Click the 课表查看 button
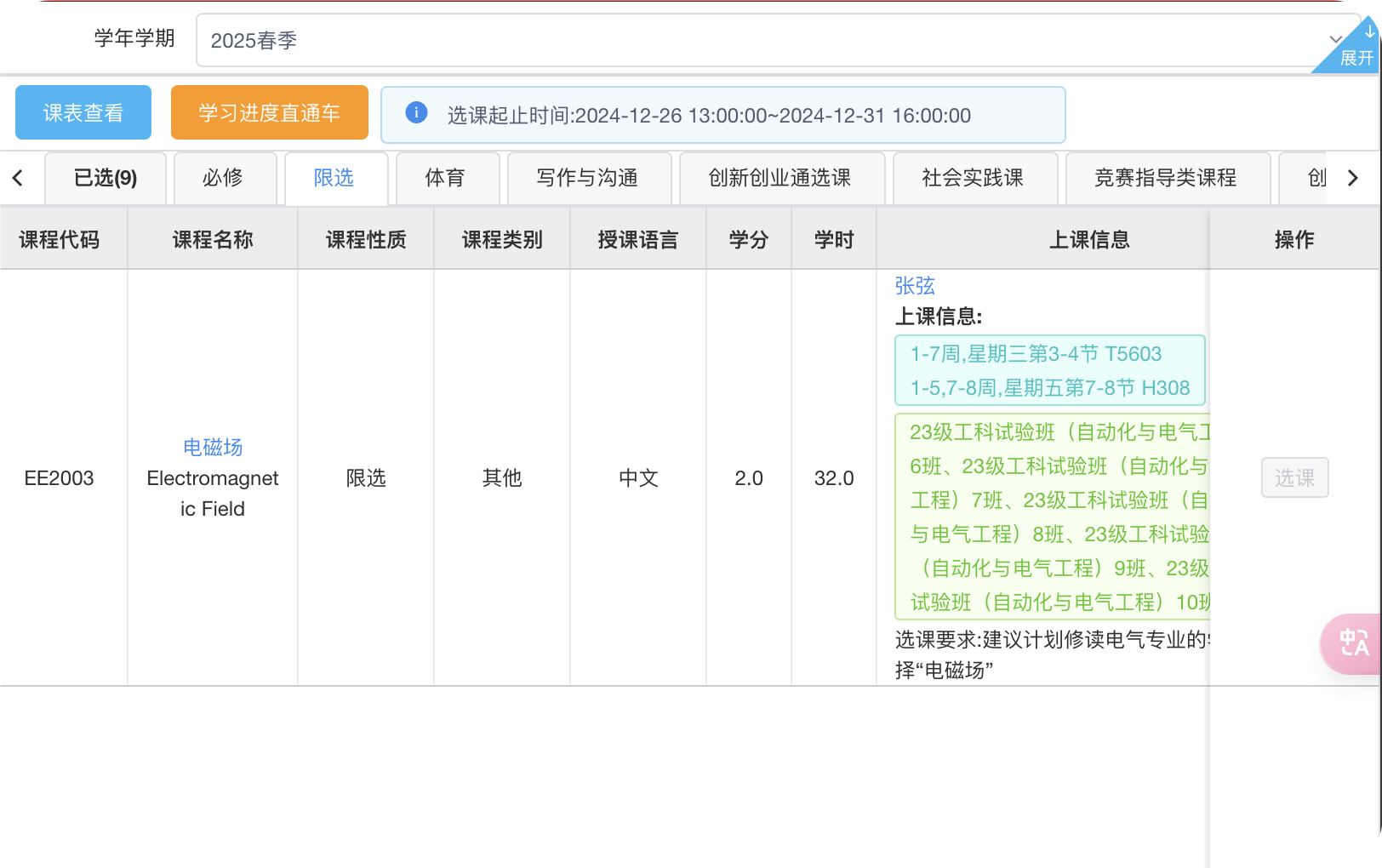This screenshot has height=868, width=1382. [x=83, y=112]
